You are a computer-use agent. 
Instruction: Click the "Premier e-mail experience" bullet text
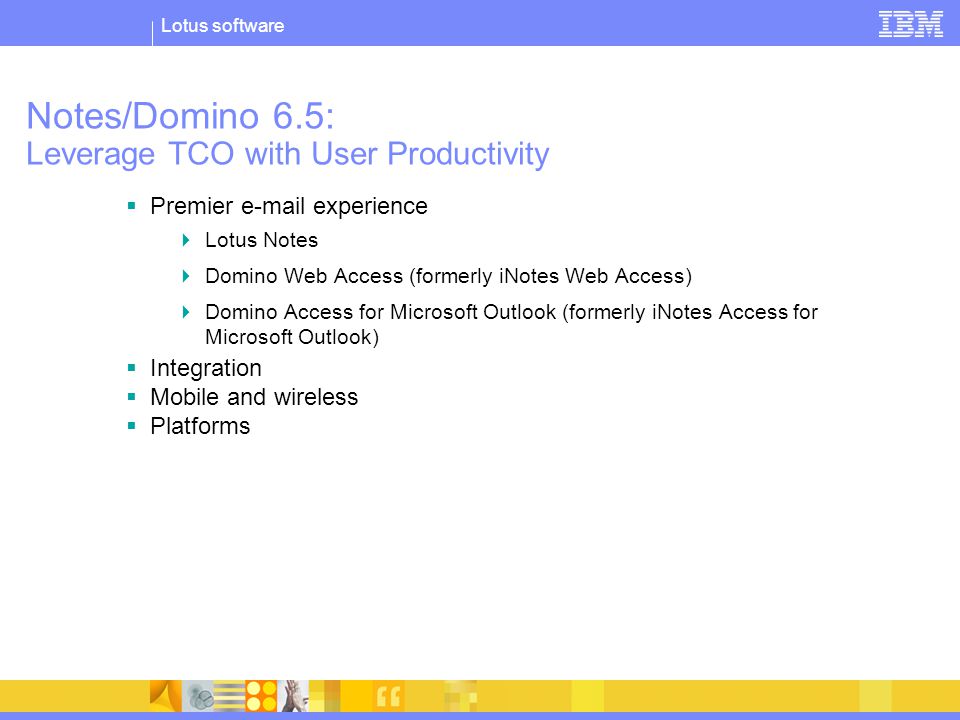(x=289, y=206)
